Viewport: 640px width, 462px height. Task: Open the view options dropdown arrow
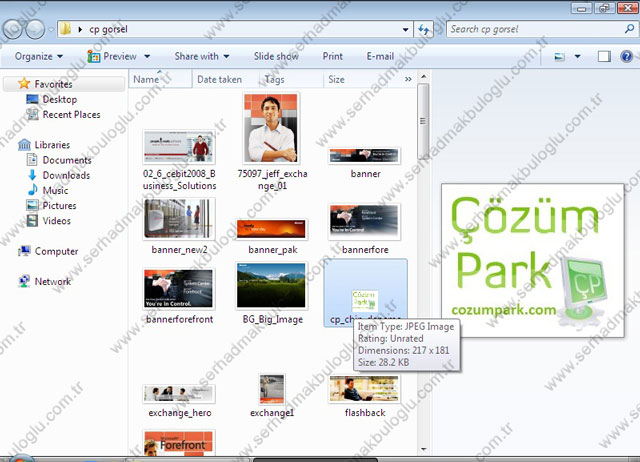pos(578,56)
